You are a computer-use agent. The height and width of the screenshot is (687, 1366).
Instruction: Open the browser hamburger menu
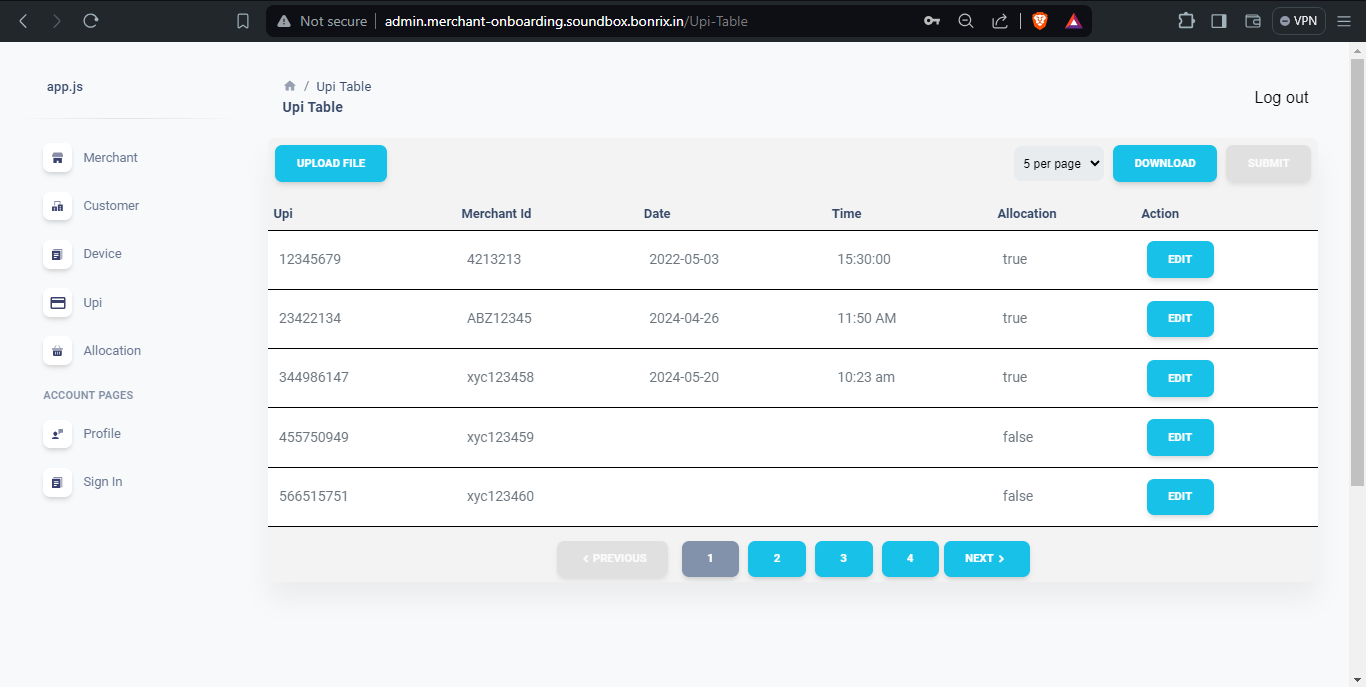coord(1344,20)
